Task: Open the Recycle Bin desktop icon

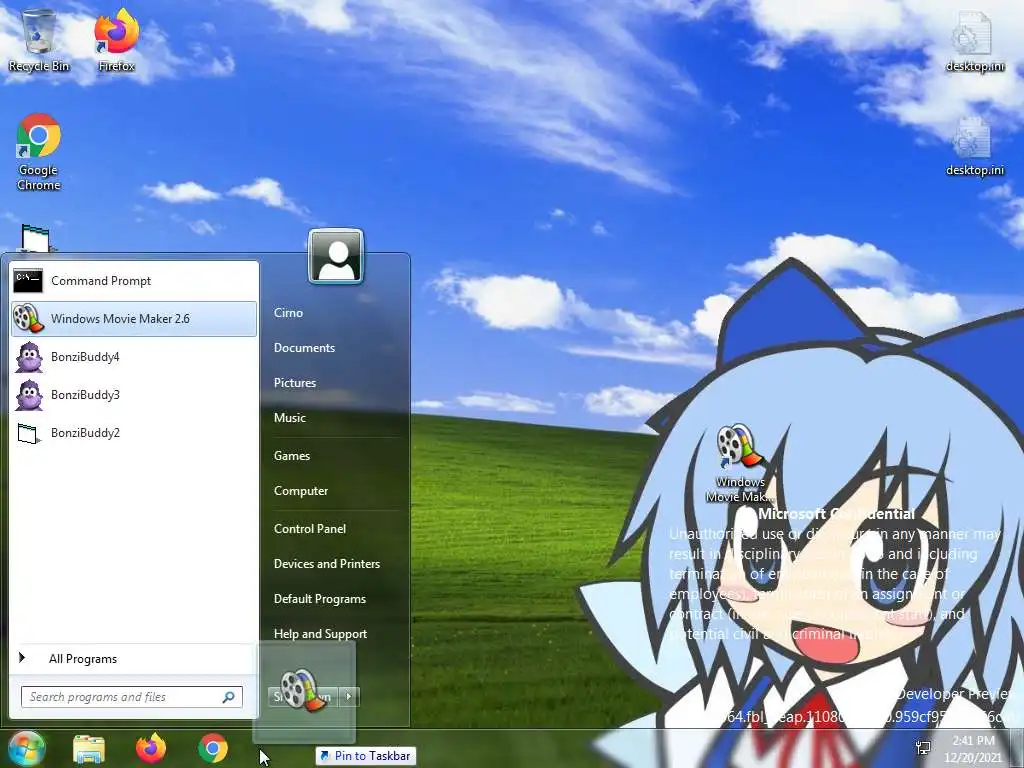Action: 39,39
